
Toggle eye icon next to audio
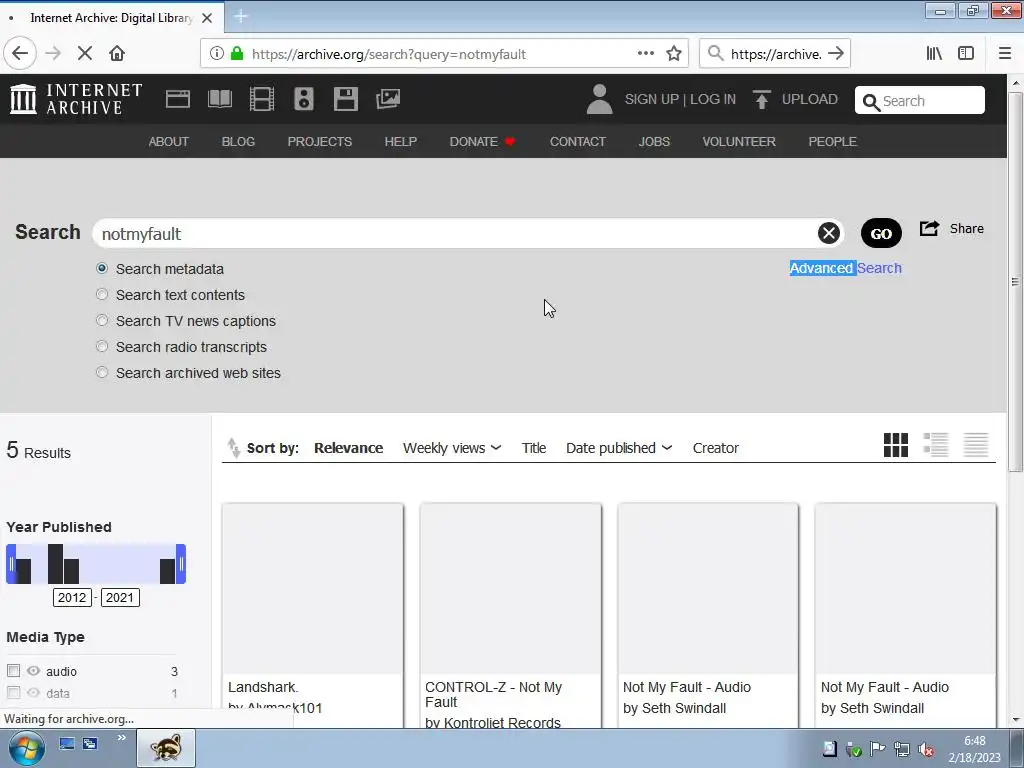click(x=33, y=671)
